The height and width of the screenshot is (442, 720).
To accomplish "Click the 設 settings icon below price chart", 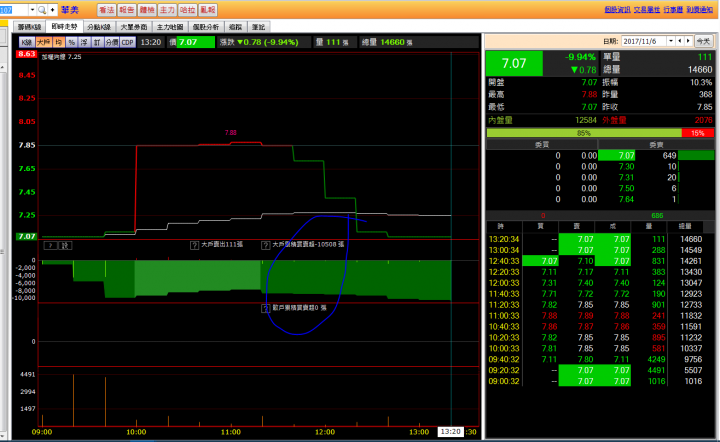I will pyautogui.click(x=65, y=246).
